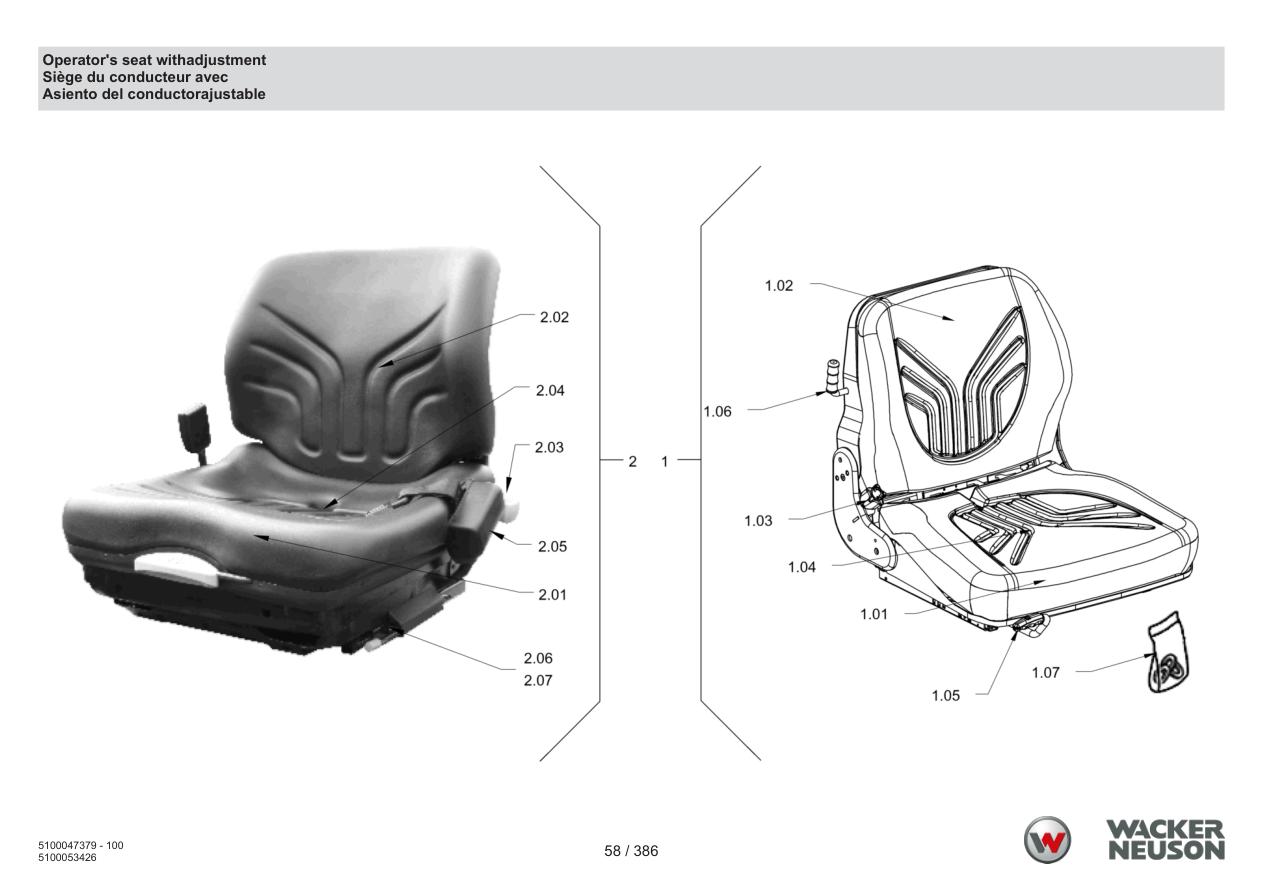Click group number 2 beside left bracket
Viewport: 1263px width, 893px height.
(x=632, y=462)
